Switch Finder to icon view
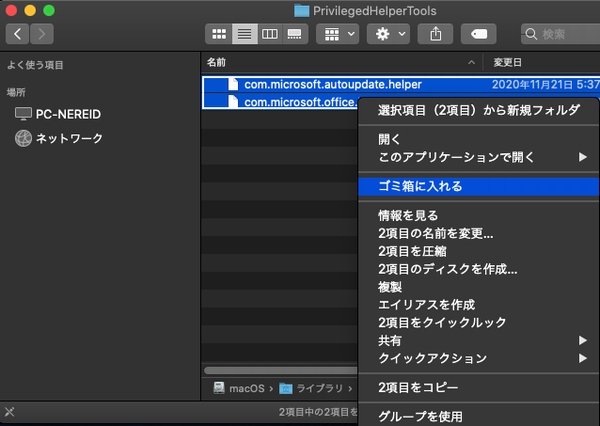600x426 pixels. tap(219, 34)
